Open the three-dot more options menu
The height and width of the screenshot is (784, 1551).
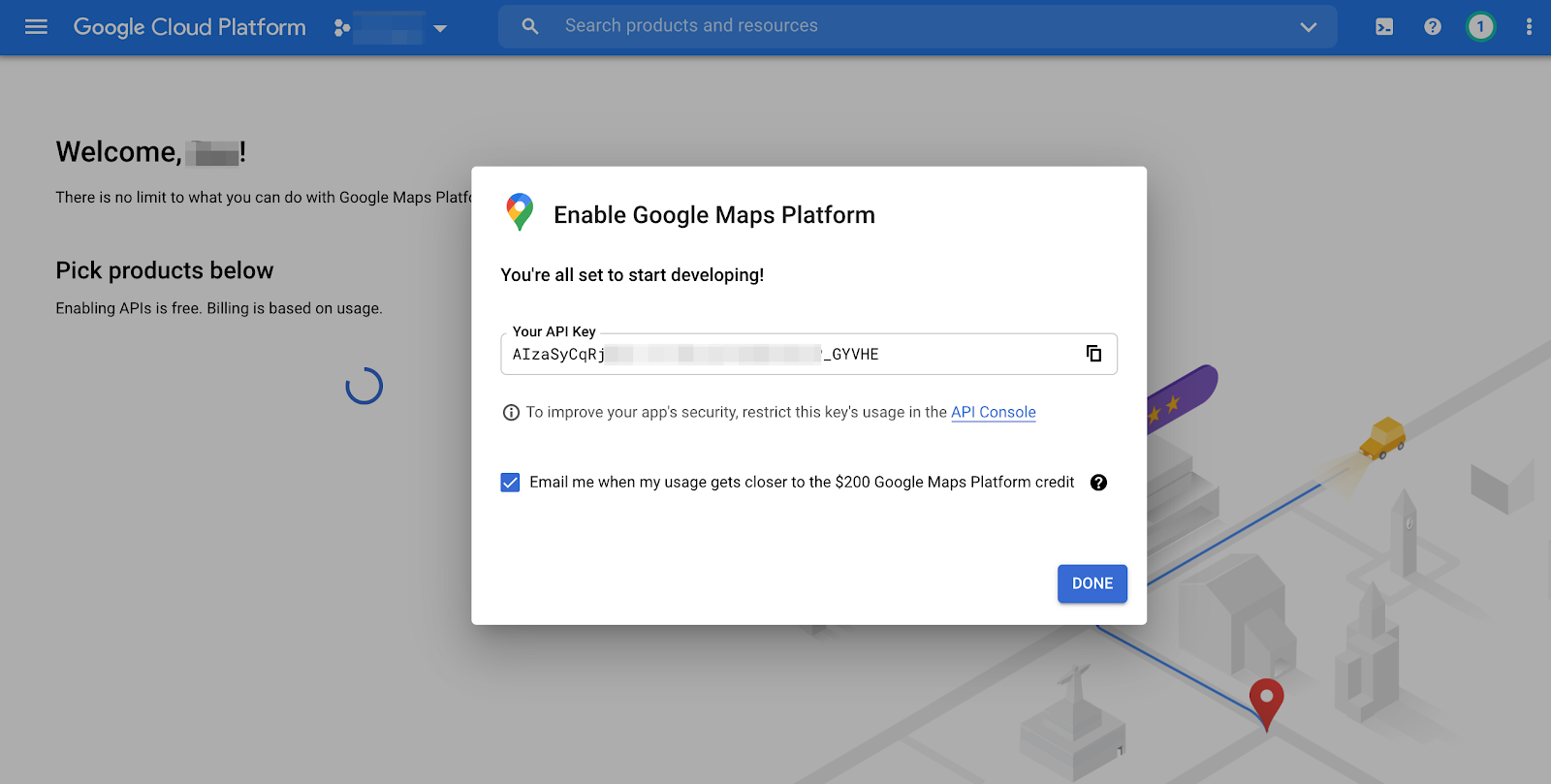1529,27
